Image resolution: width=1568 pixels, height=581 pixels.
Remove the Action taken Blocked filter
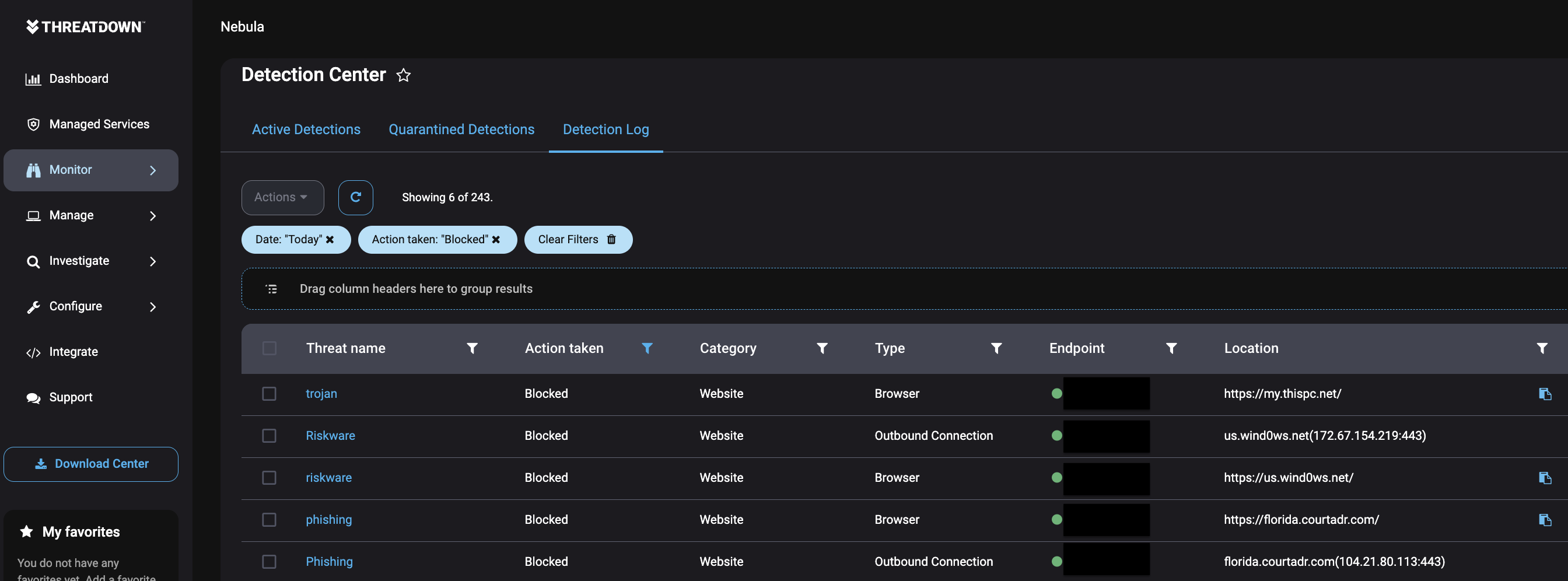point(496,240)
